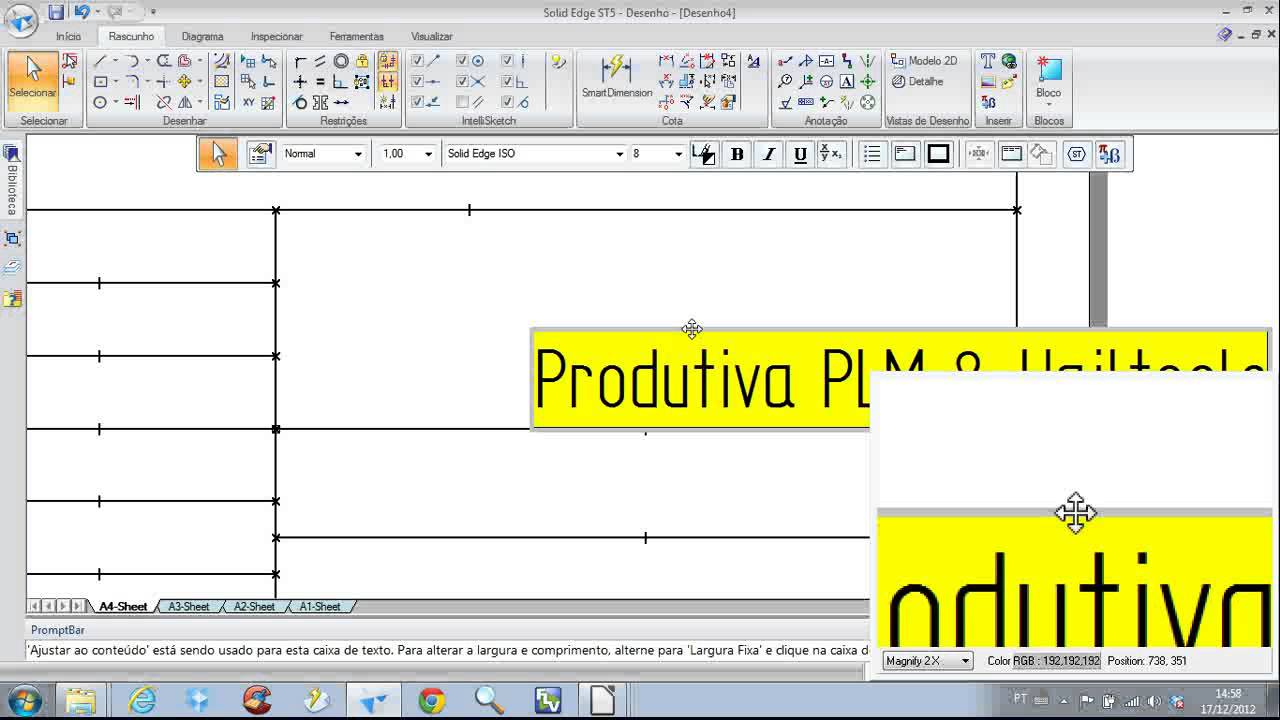Click the text box properties icon
The height and width of the screenshot is (720, 1280).
coord(261,154)
